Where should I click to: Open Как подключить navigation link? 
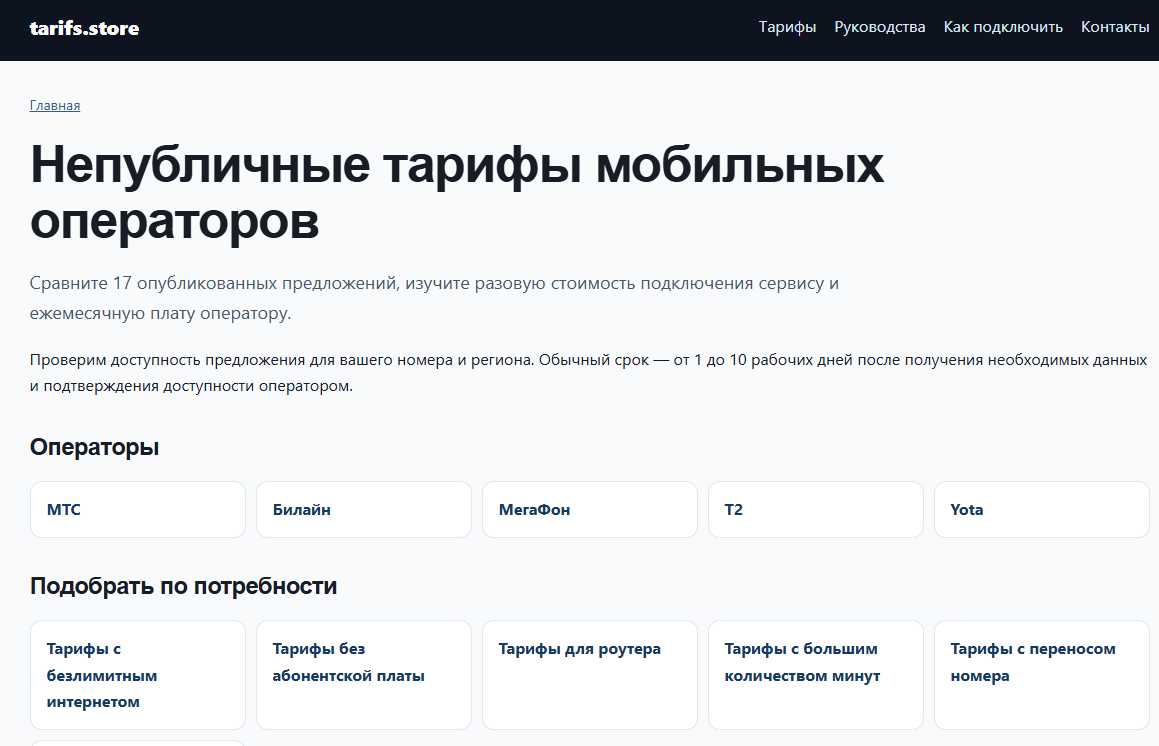[x=1003, y=27]
